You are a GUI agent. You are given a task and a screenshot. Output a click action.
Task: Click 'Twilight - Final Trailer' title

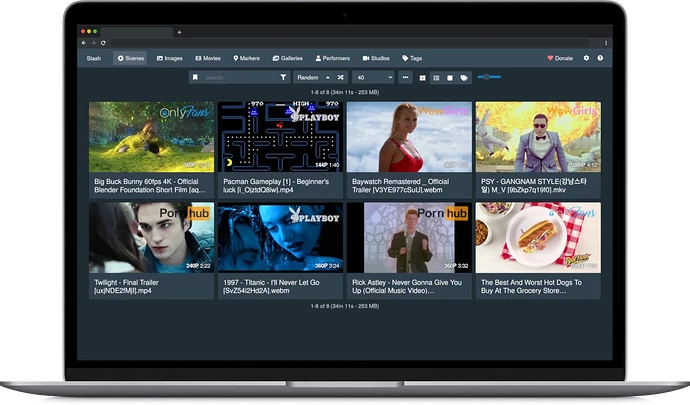coord(126,287)
